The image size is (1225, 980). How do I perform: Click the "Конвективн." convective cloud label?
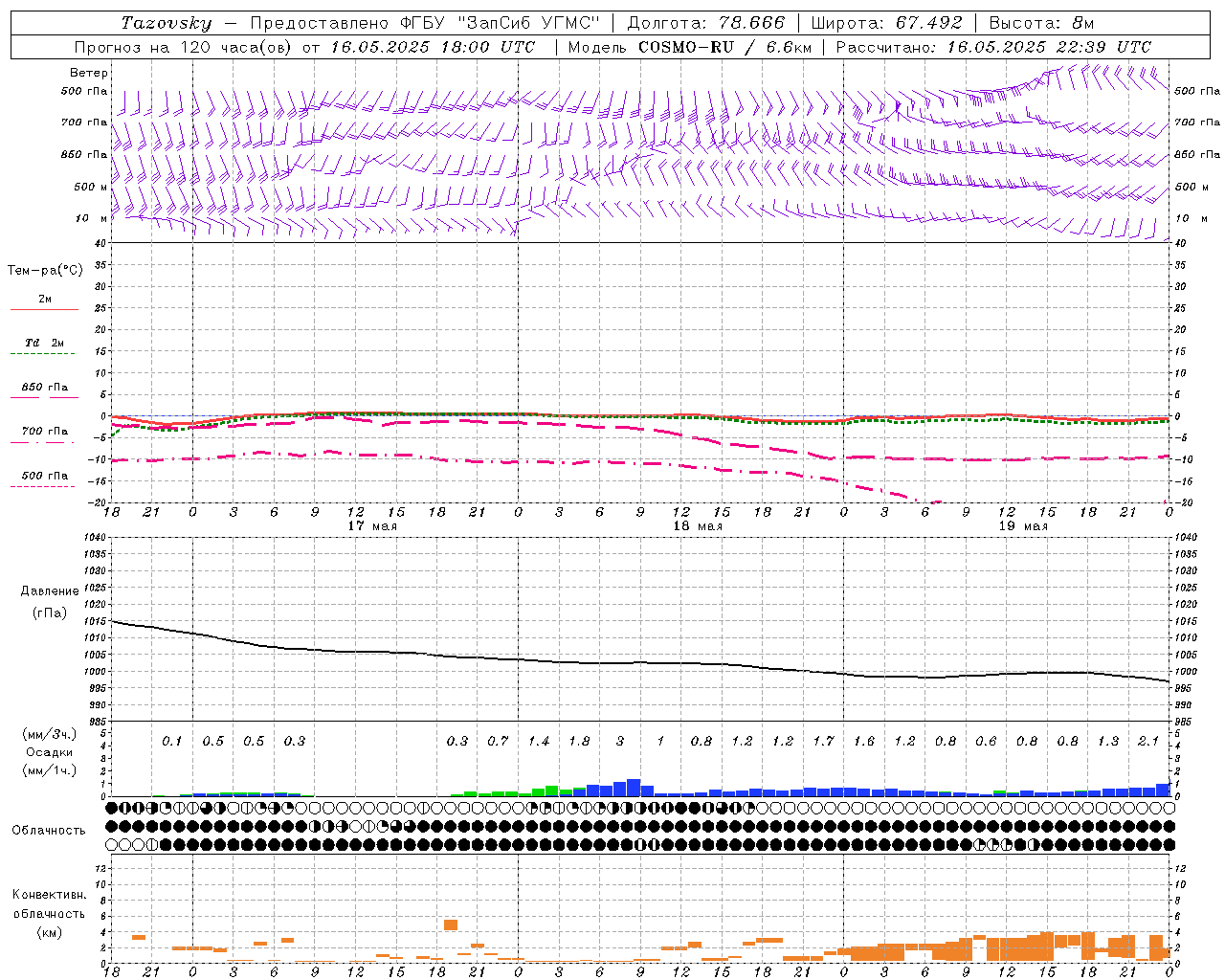click(x=50, y=895)
